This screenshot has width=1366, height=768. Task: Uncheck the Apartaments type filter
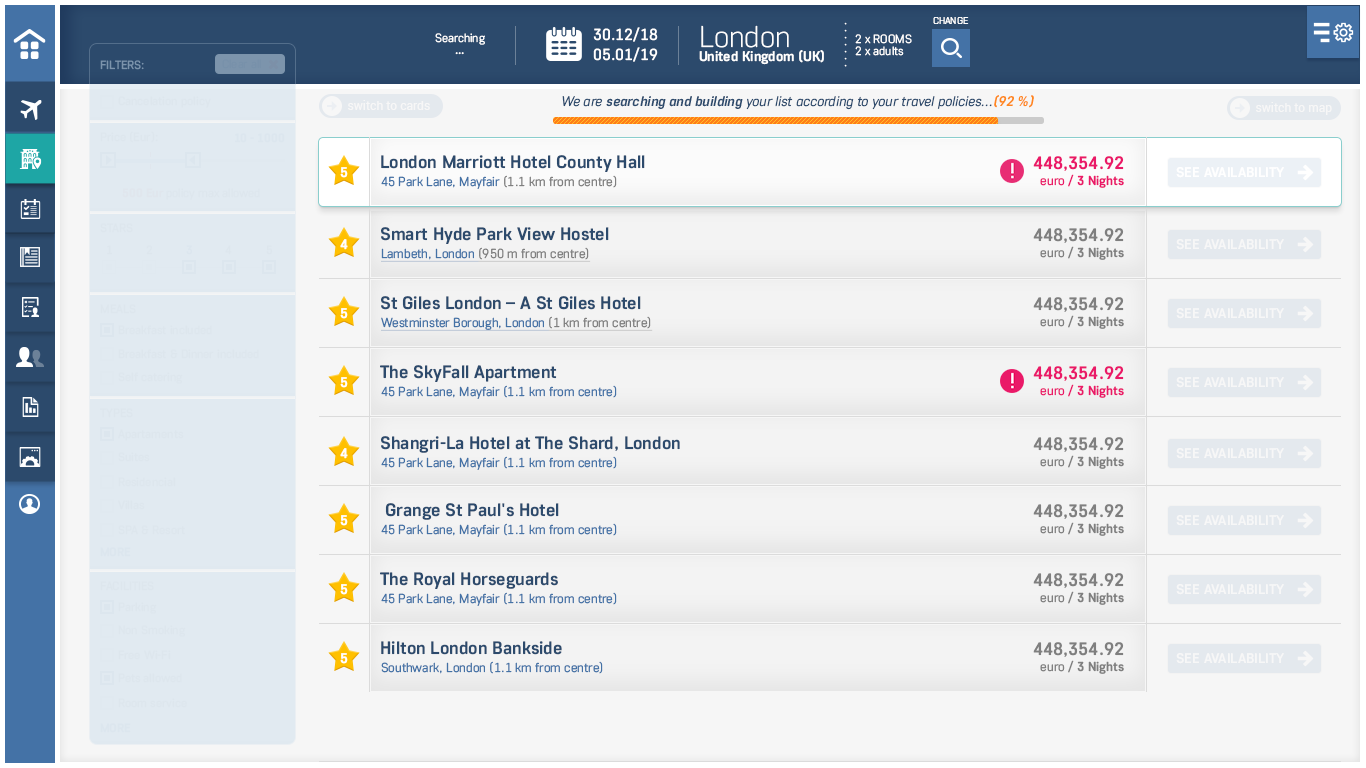[107, 434]
